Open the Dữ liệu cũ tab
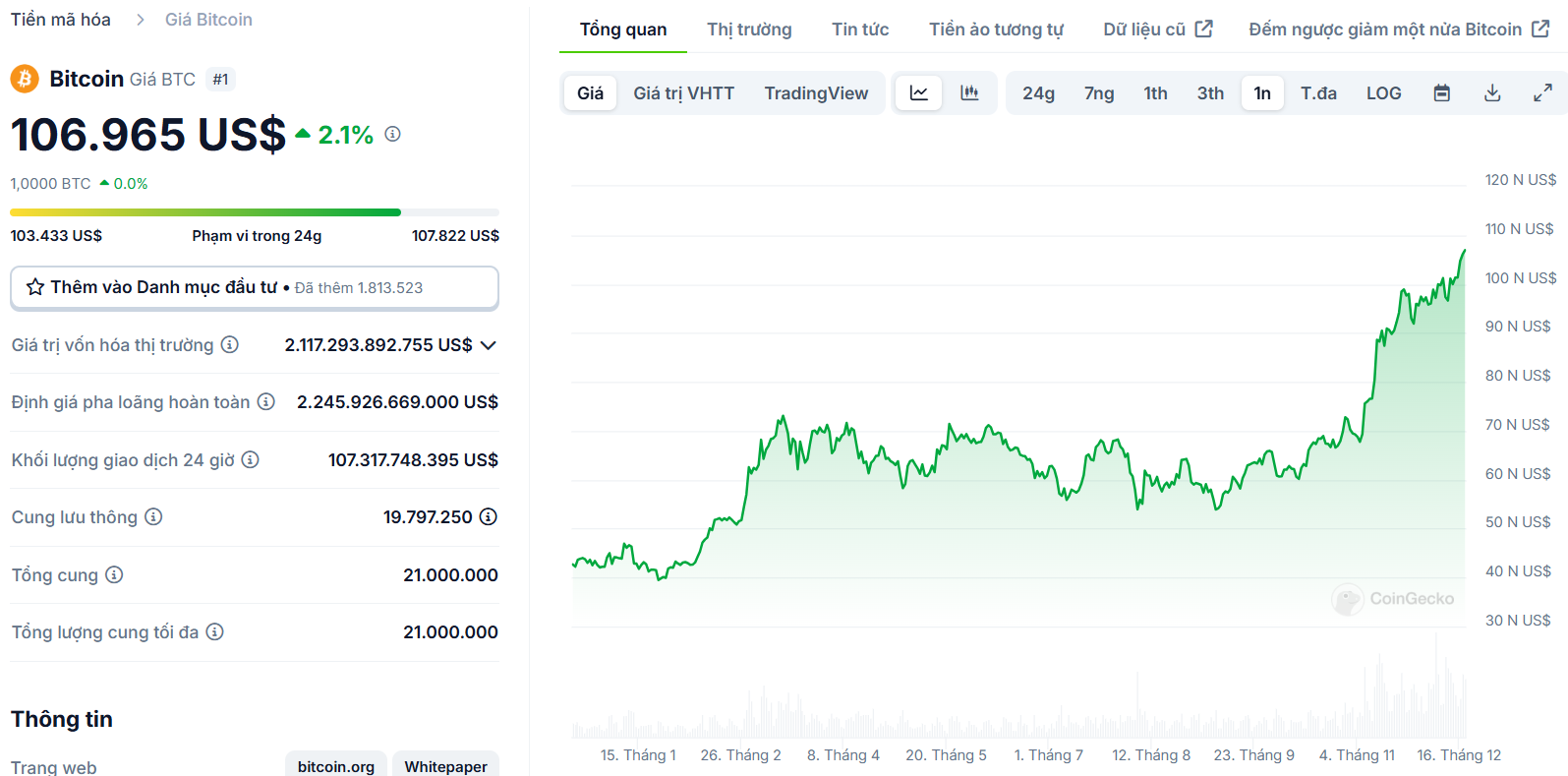Viewport: 1568px width, 776px height. (1157, 30)
